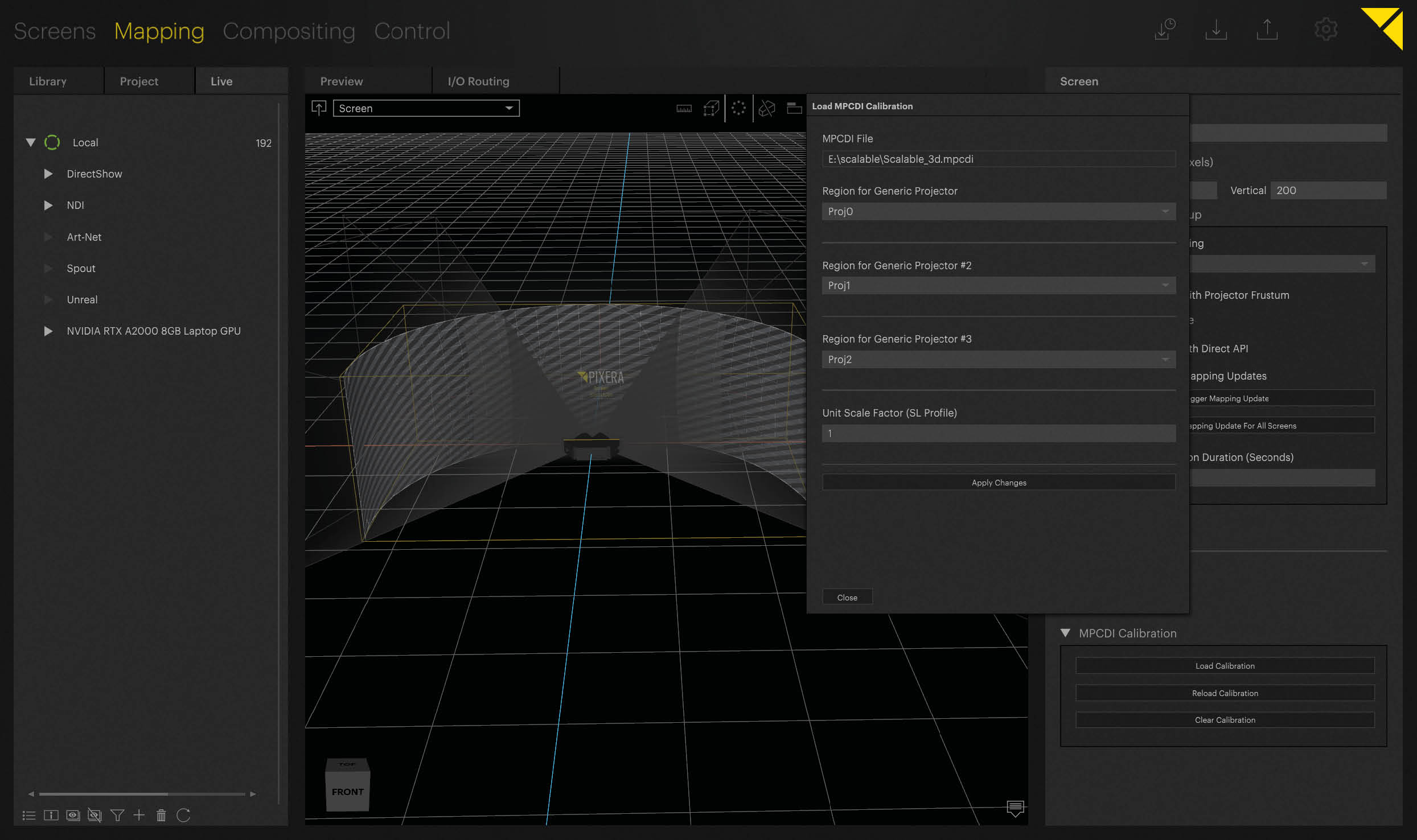Image resolution: width=1417 pixels, height=840 pixels.
Task: Click the crossed-out 3D object icon
Action: pos(767,108)
